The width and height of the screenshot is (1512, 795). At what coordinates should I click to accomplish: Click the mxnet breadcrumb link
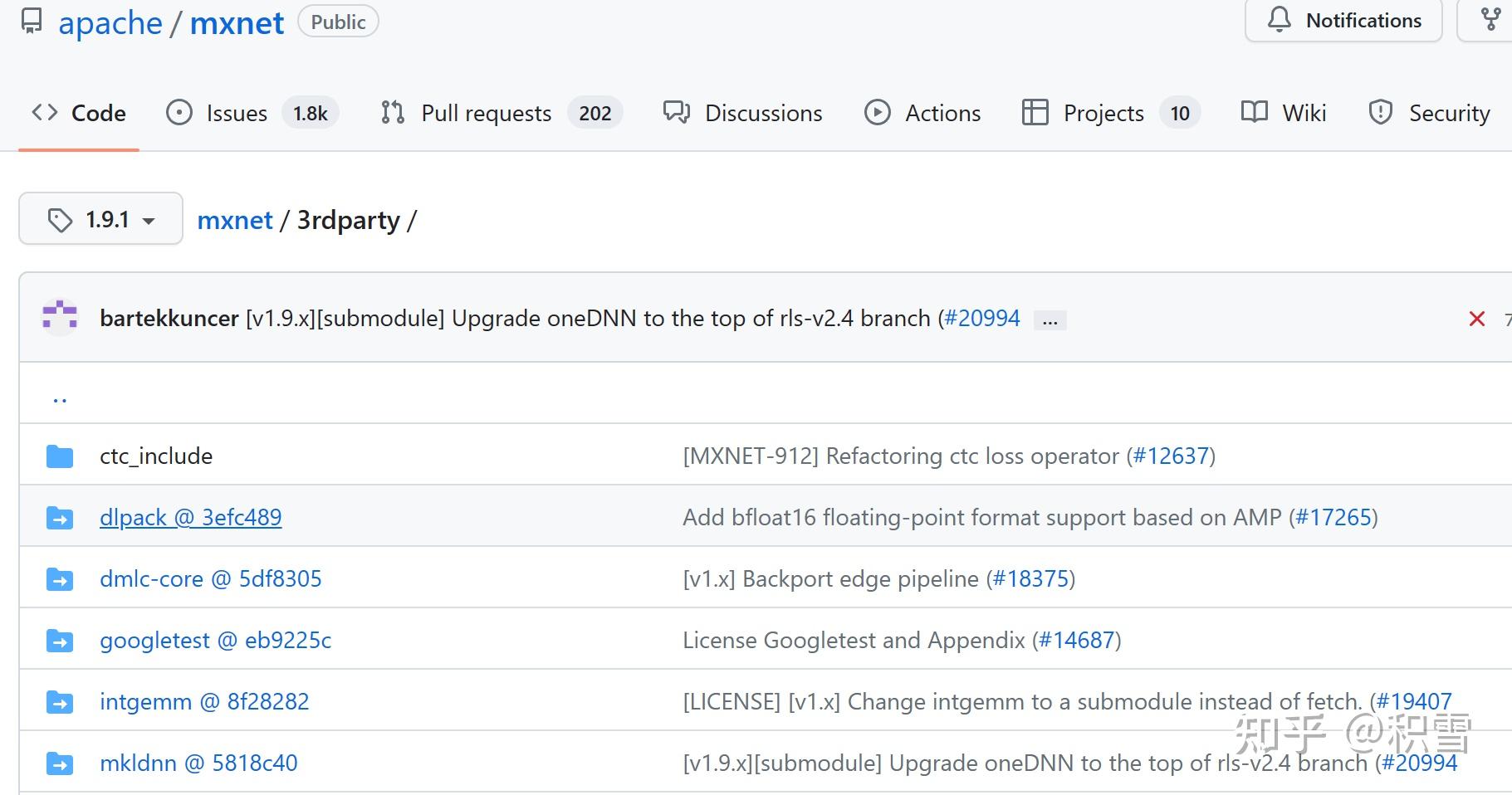tap(235, 220)
